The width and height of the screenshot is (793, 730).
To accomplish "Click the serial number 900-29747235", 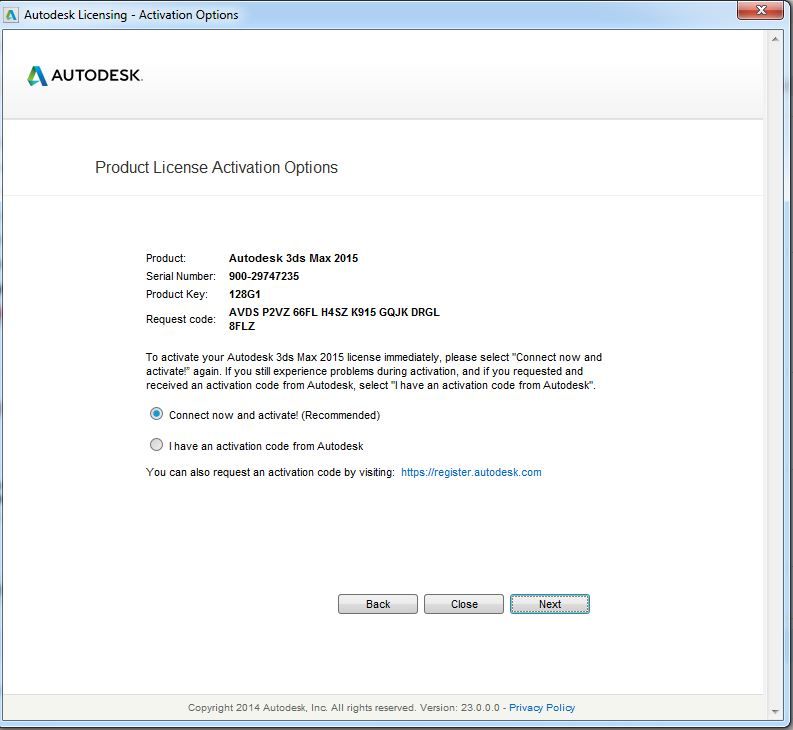I will tap(263, 276).
